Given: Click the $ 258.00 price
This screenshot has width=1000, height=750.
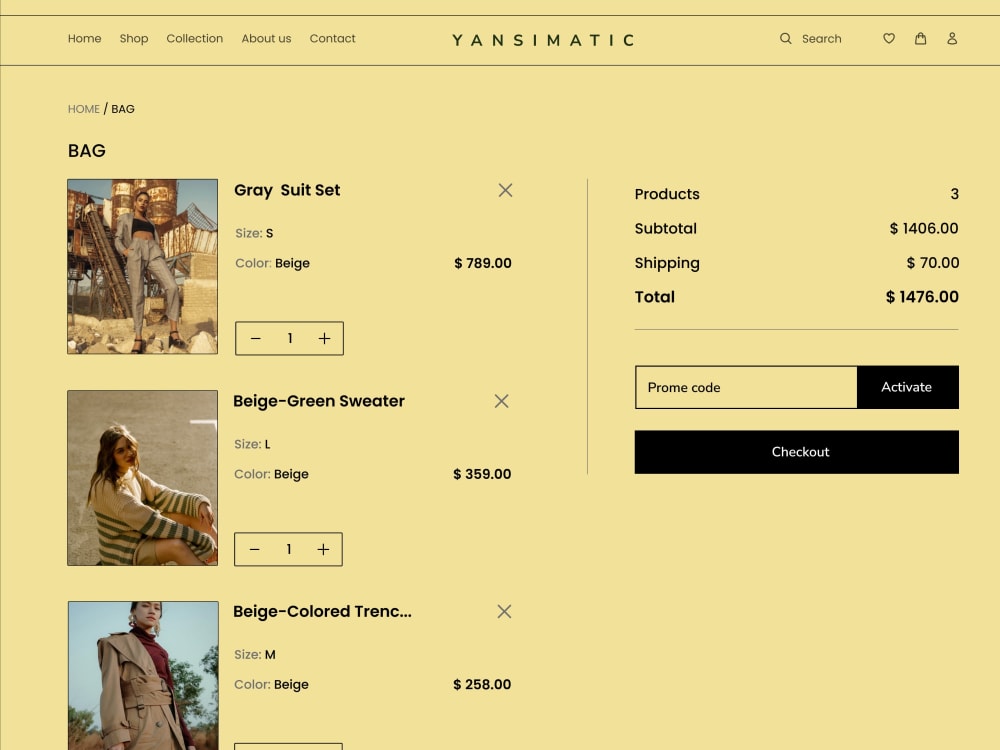Looking at the screenshot, I should pos(482,684).
